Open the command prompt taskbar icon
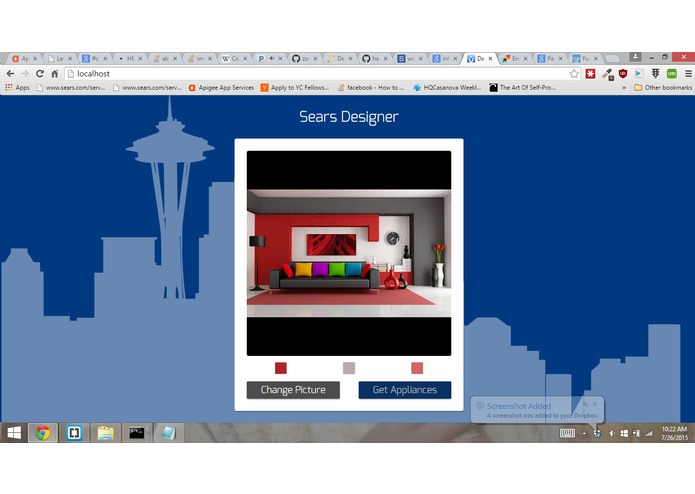 (137, 433)
